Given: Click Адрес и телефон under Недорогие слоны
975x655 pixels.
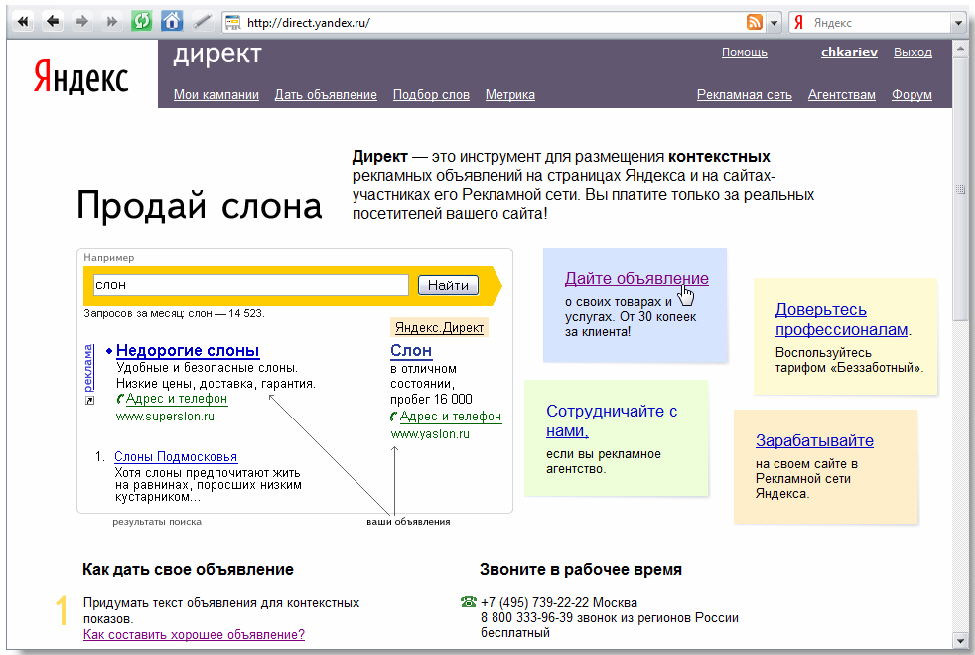Looking at the screenshot, I should tap(176, 399).
